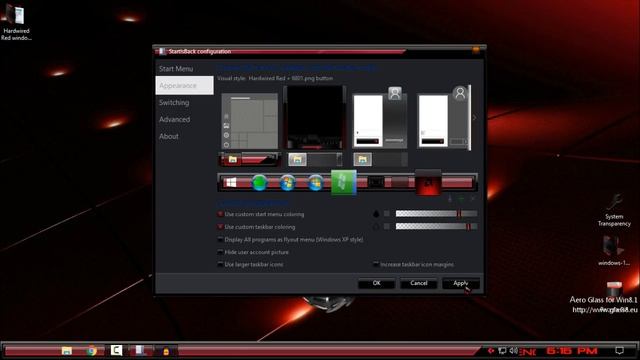This screenshot has width=640, height=360.
Task: Select the windows-1... desktop icon
Action: [613, 251]
